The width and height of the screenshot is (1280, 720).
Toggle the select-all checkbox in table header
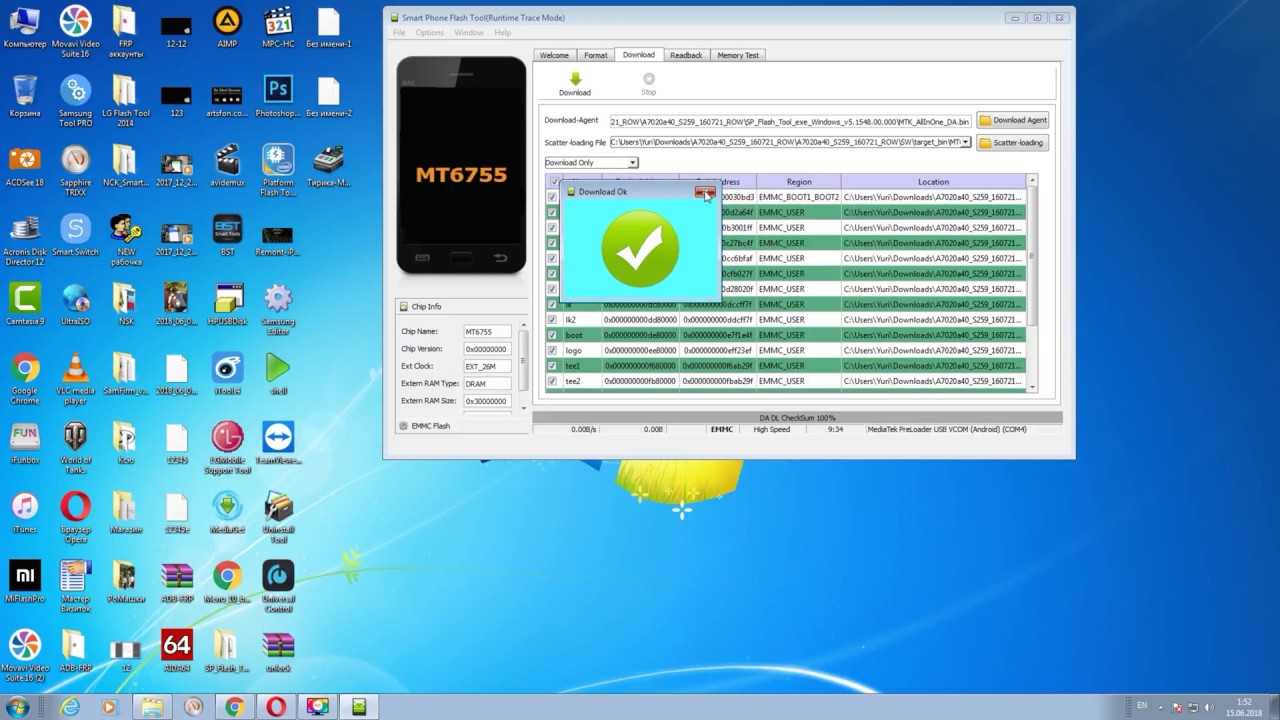click(x=555, y=182)
